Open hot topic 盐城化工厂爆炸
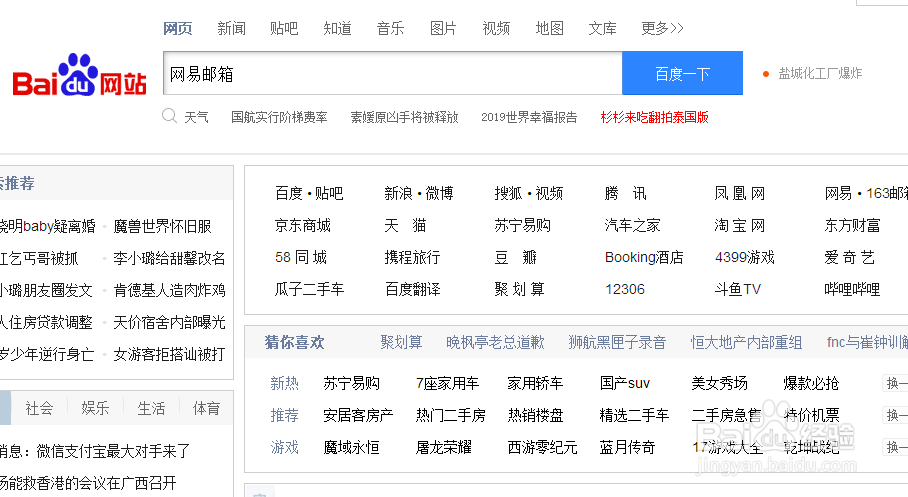The width and height of the screenshot is (908, 497). tap(820, 73)
